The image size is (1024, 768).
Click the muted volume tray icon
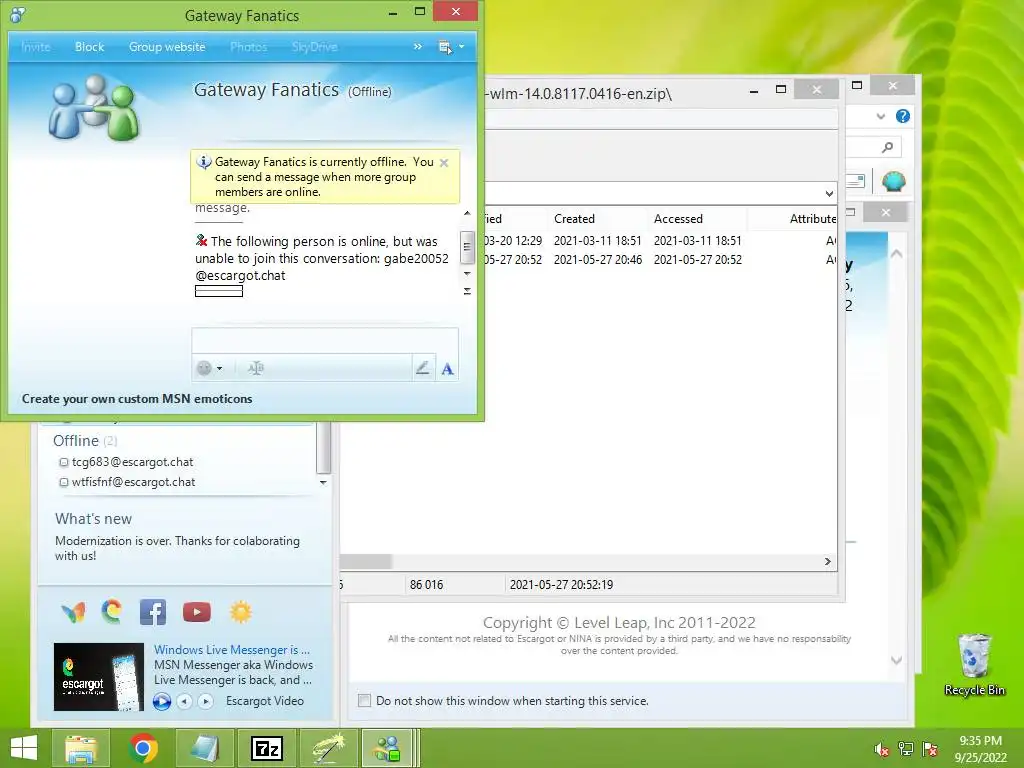coord(882,749)
